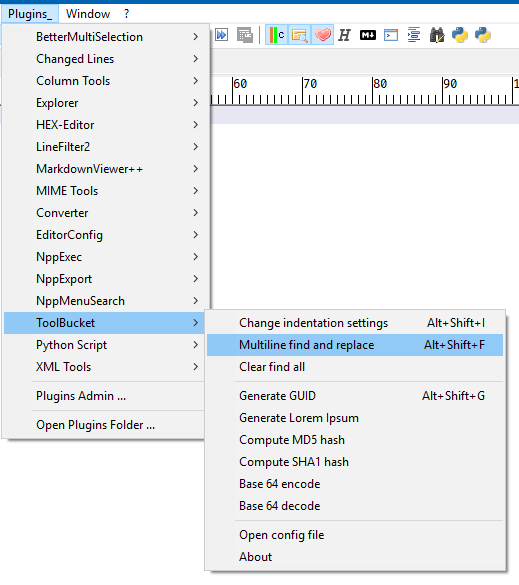519x585 pixels.
Task: Close the Plugins menu via its menu bar title
Action: coord(30,14)
